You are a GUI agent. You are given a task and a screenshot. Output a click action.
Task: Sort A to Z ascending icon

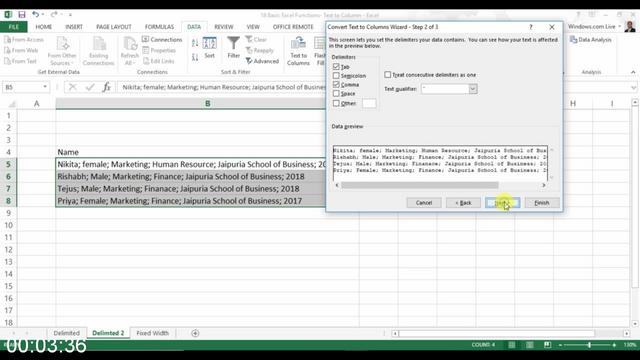click(195, 43)
